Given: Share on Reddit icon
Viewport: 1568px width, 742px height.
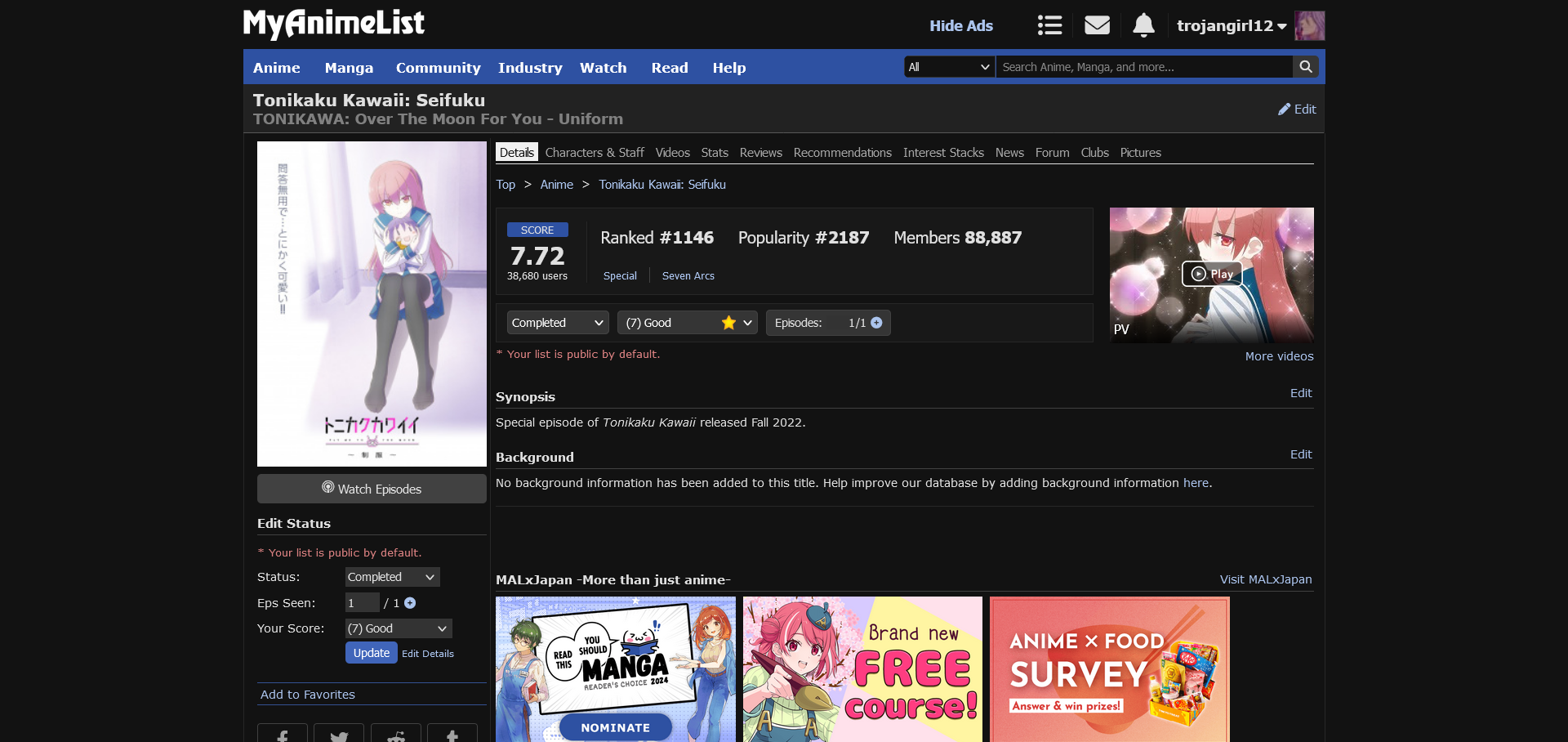Looking at the screenshot, I should pyautogui.click(x=396, y=734).
